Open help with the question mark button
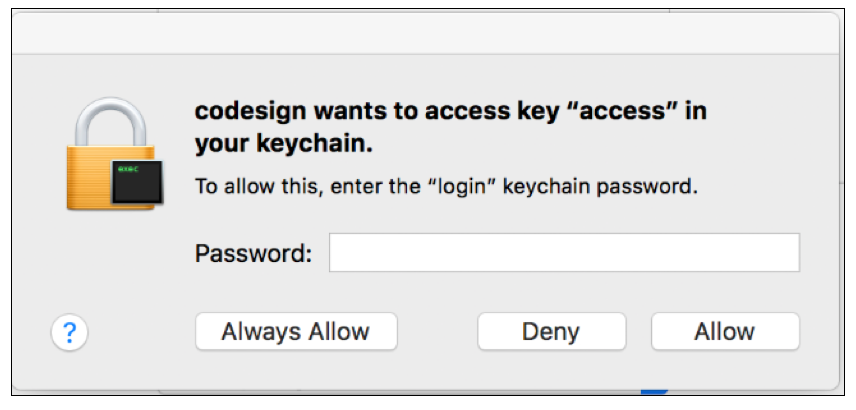Image resolution: width=856 pixels, height=410 pixels. pos(70,331)
